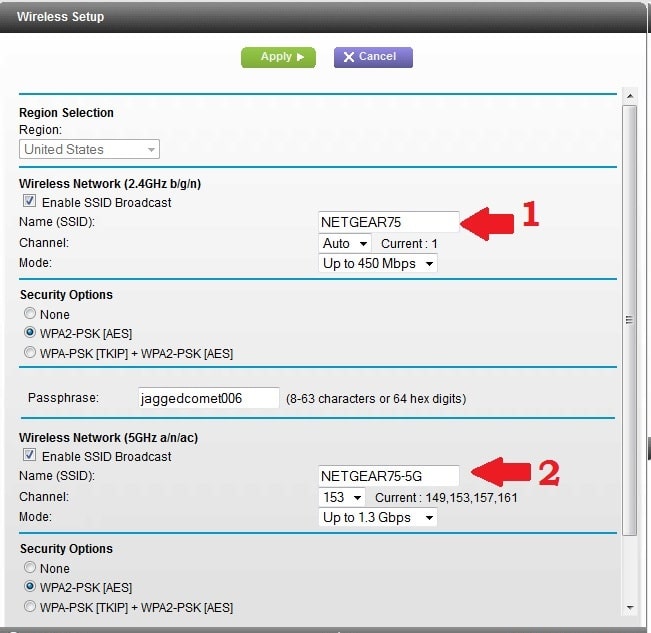Click the NETGEAR75-5G SSID name field
651x633 pixels.
pos(388,476)
